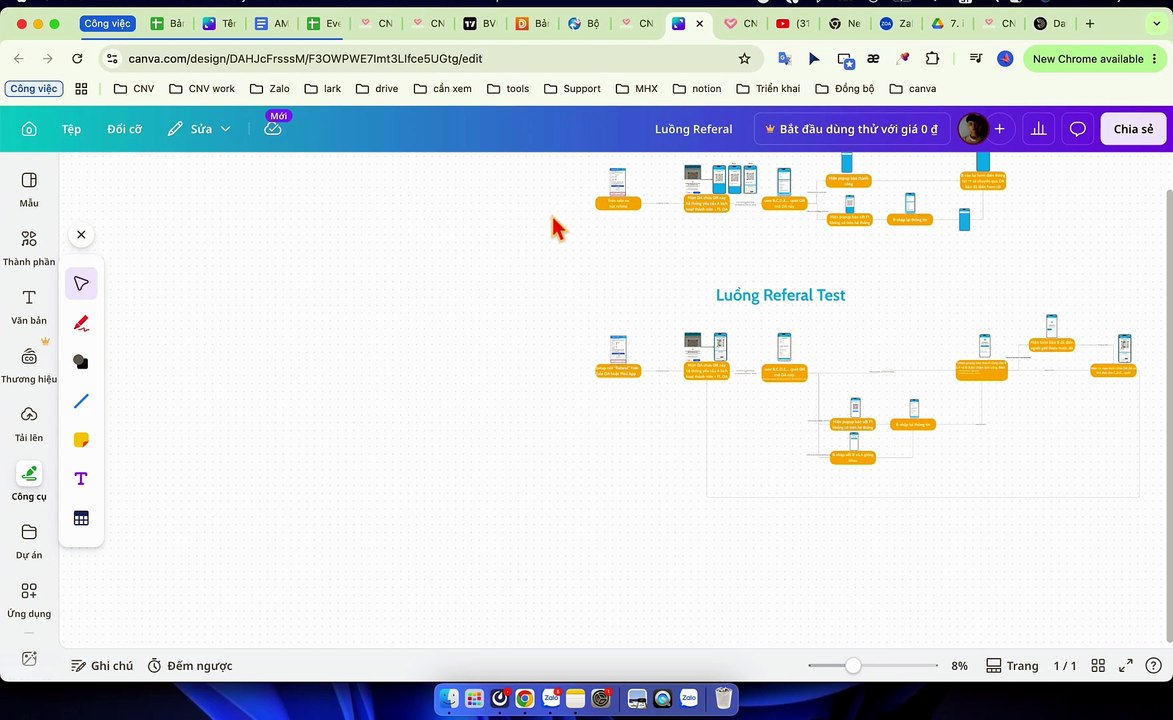Select the Luồng Referal Test heading
The image size is (1173, 720).
780,295
